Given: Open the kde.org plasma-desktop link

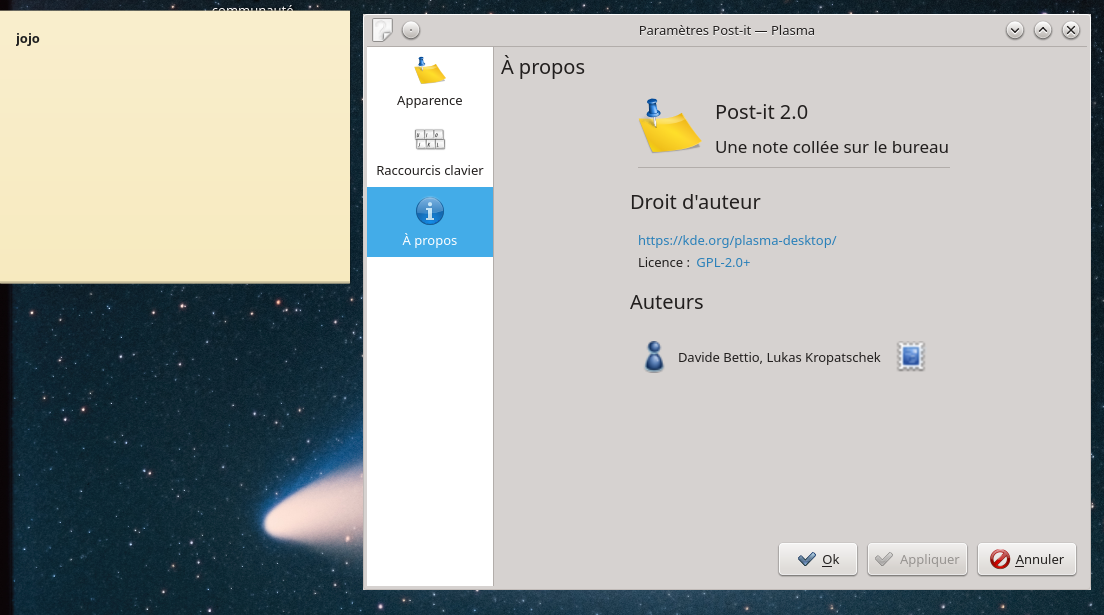Looking at the screenshot, I should (x=737, y=240).
